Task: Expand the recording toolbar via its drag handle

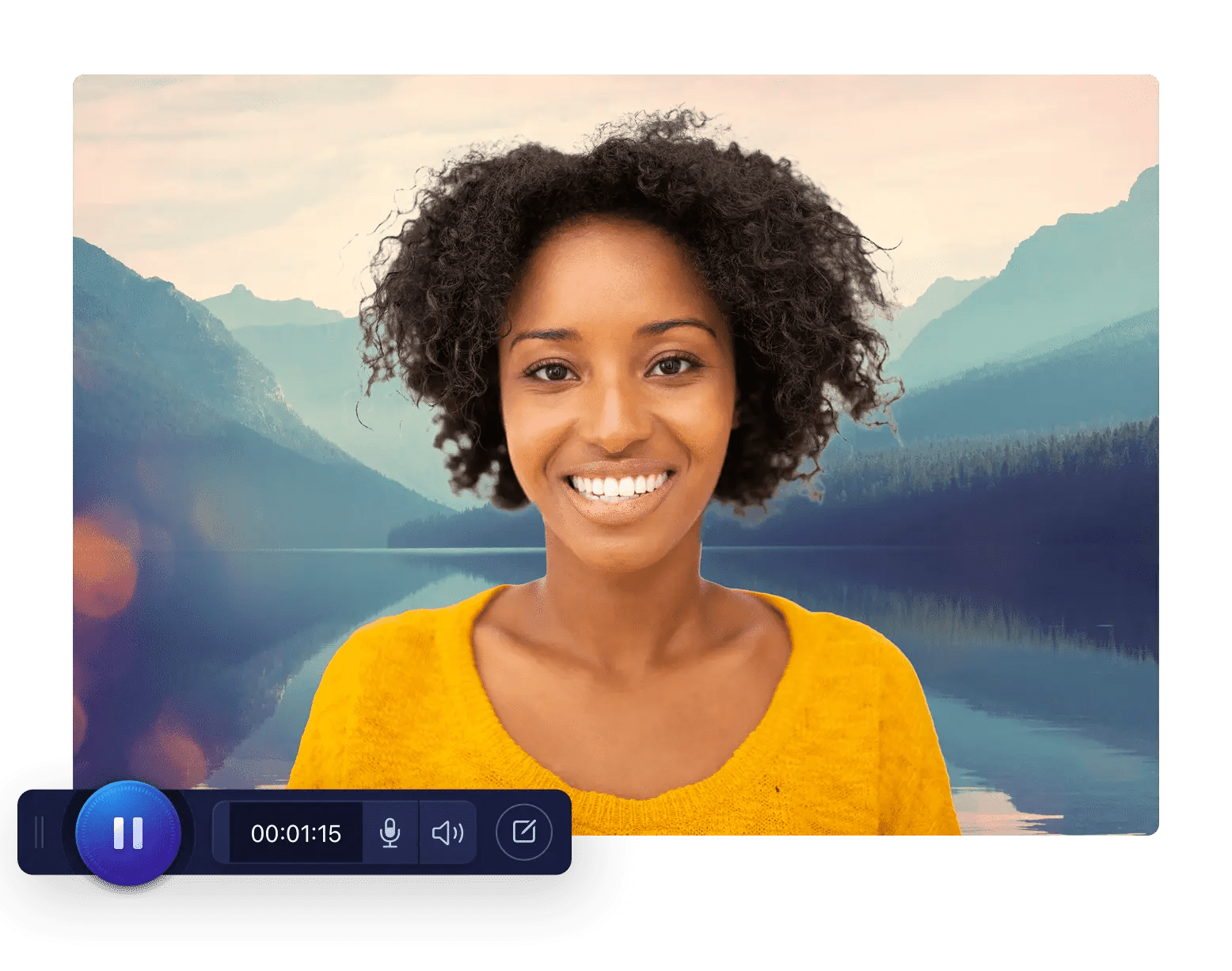Action: point(40,832)
